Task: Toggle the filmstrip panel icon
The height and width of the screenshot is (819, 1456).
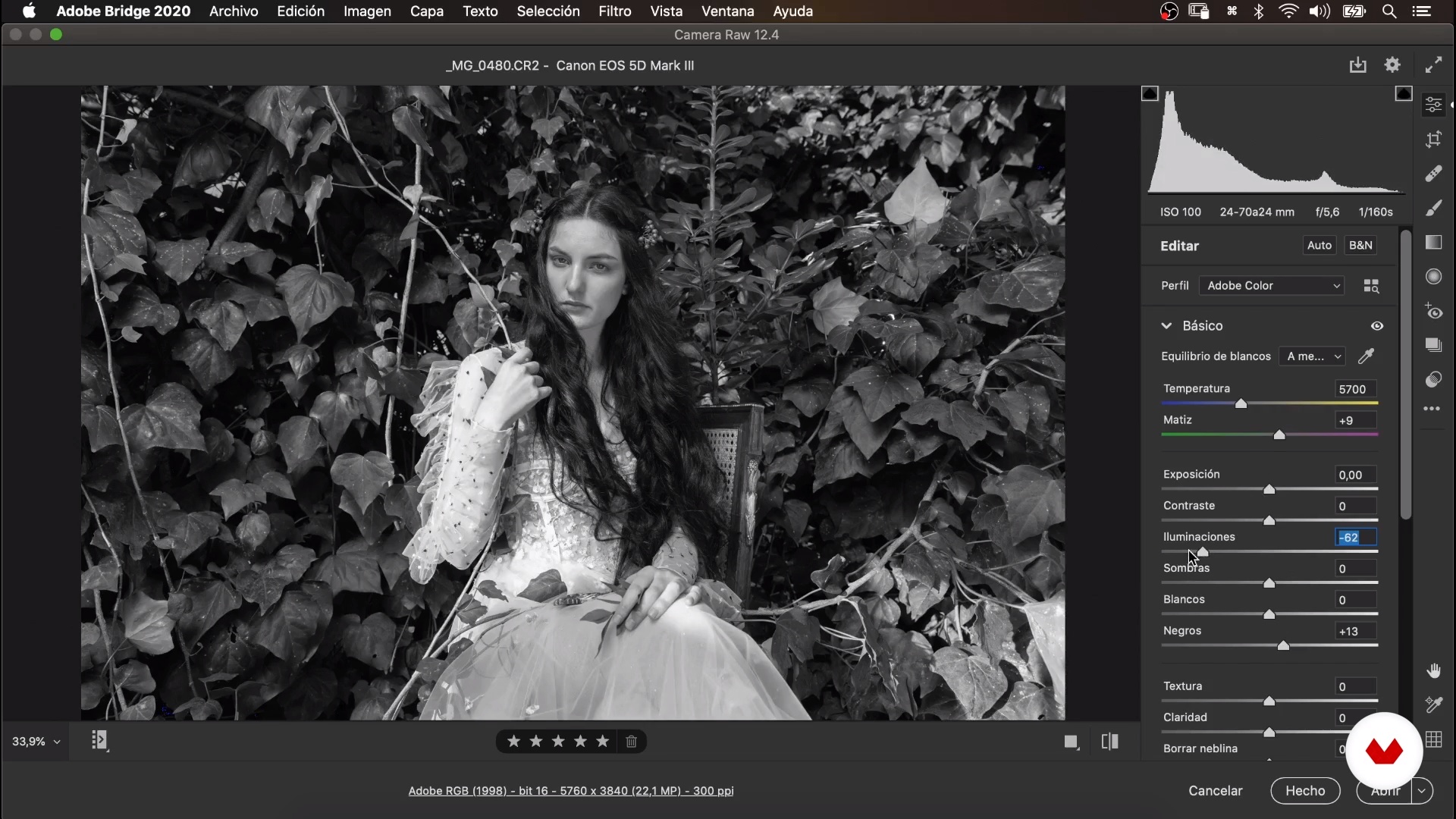Action: (x=99, y=740)
